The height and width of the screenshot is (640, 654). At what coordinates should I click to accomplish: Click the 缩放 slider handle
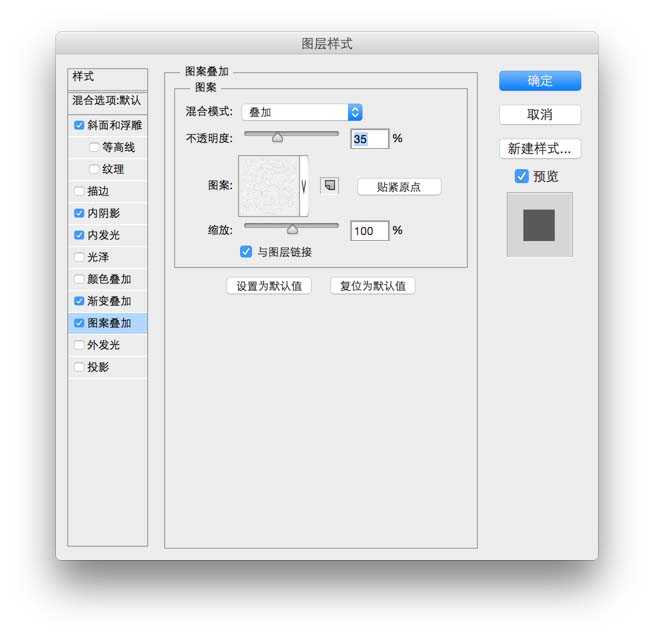292,229
